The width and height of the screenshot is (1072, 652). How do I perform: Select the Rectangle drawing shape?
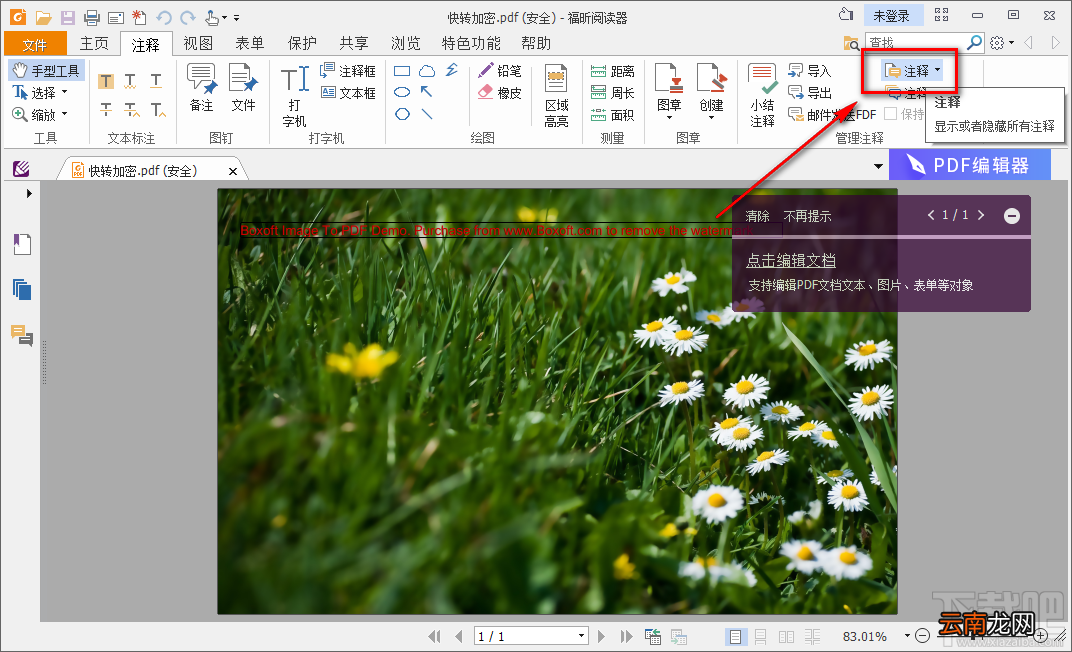tap(402, 70)
